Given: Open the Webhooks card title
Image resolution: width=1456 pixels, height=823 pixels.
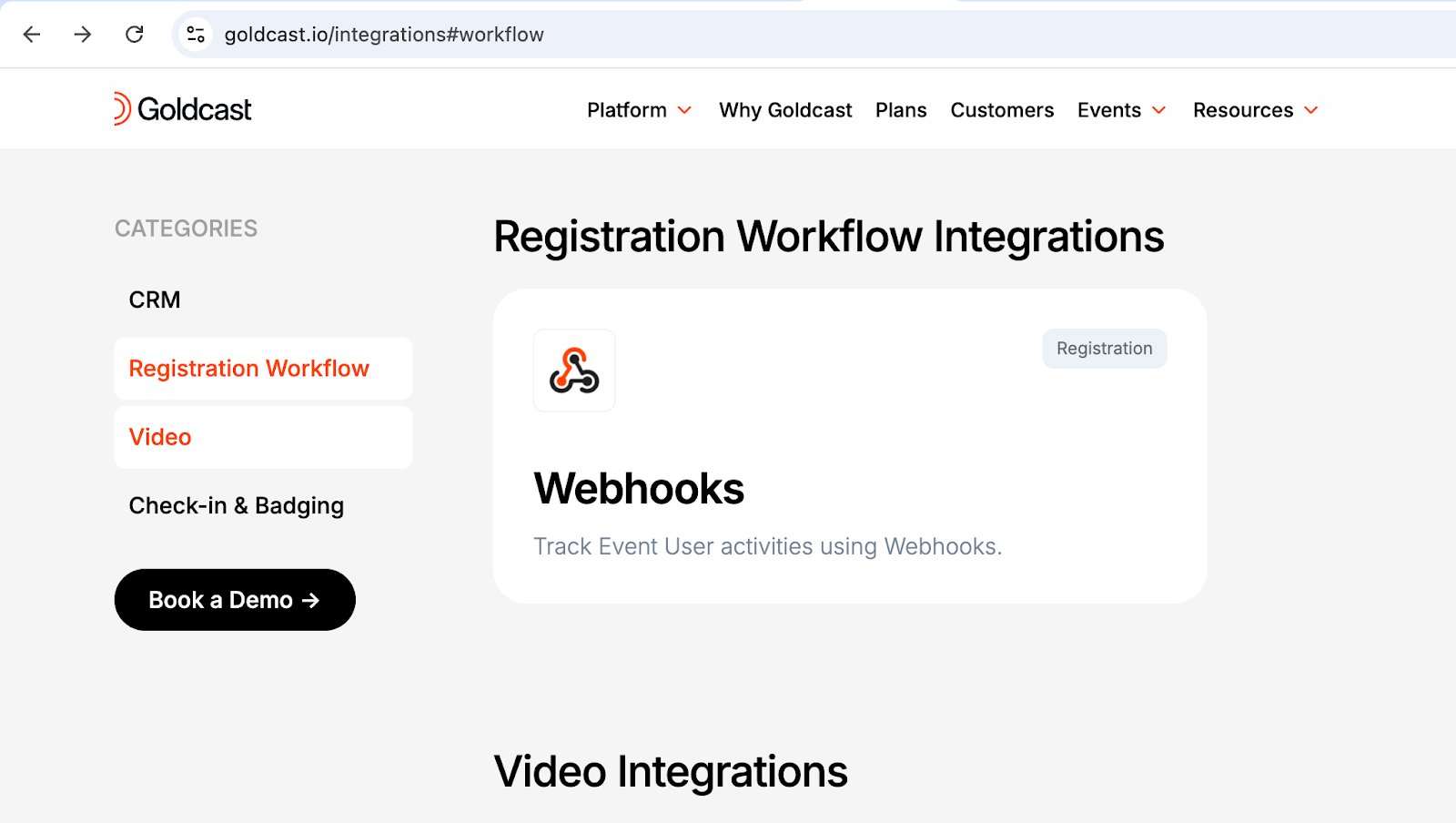Looking at the screenshot, I should (x=639, y=489).
